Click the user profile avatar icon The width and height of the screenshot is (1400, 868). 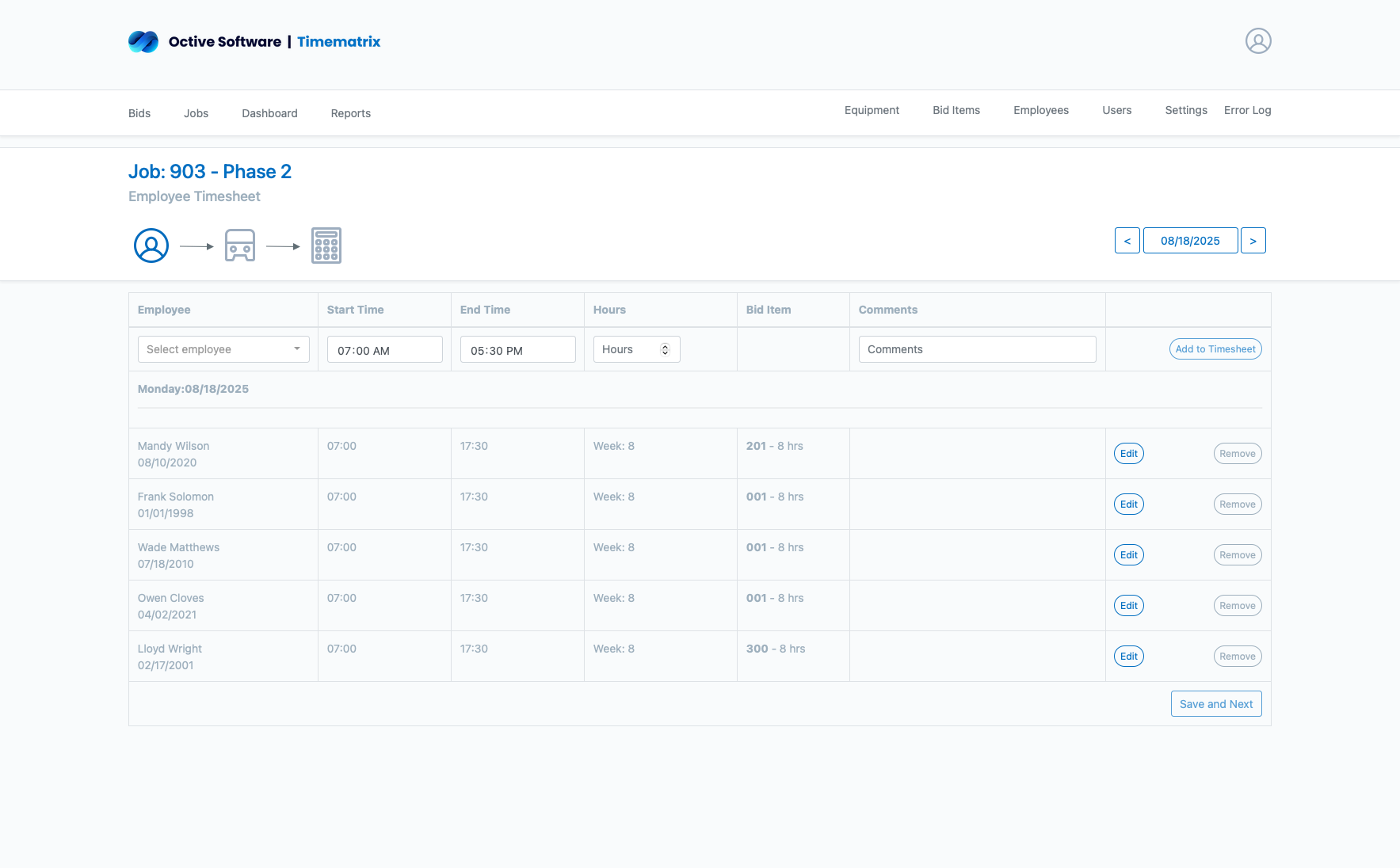[1257, 41]
